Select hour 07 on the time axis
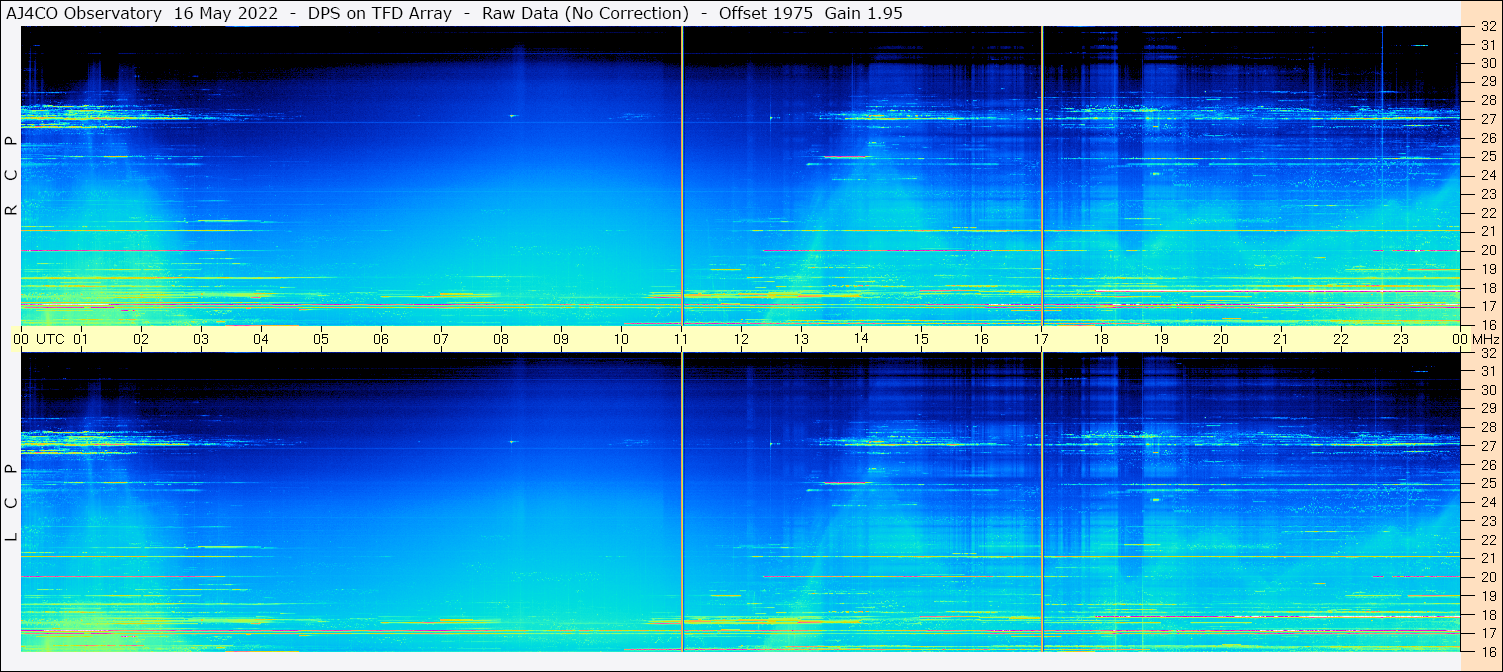This screenshot has height=672, width=1503. coord(441,339)
